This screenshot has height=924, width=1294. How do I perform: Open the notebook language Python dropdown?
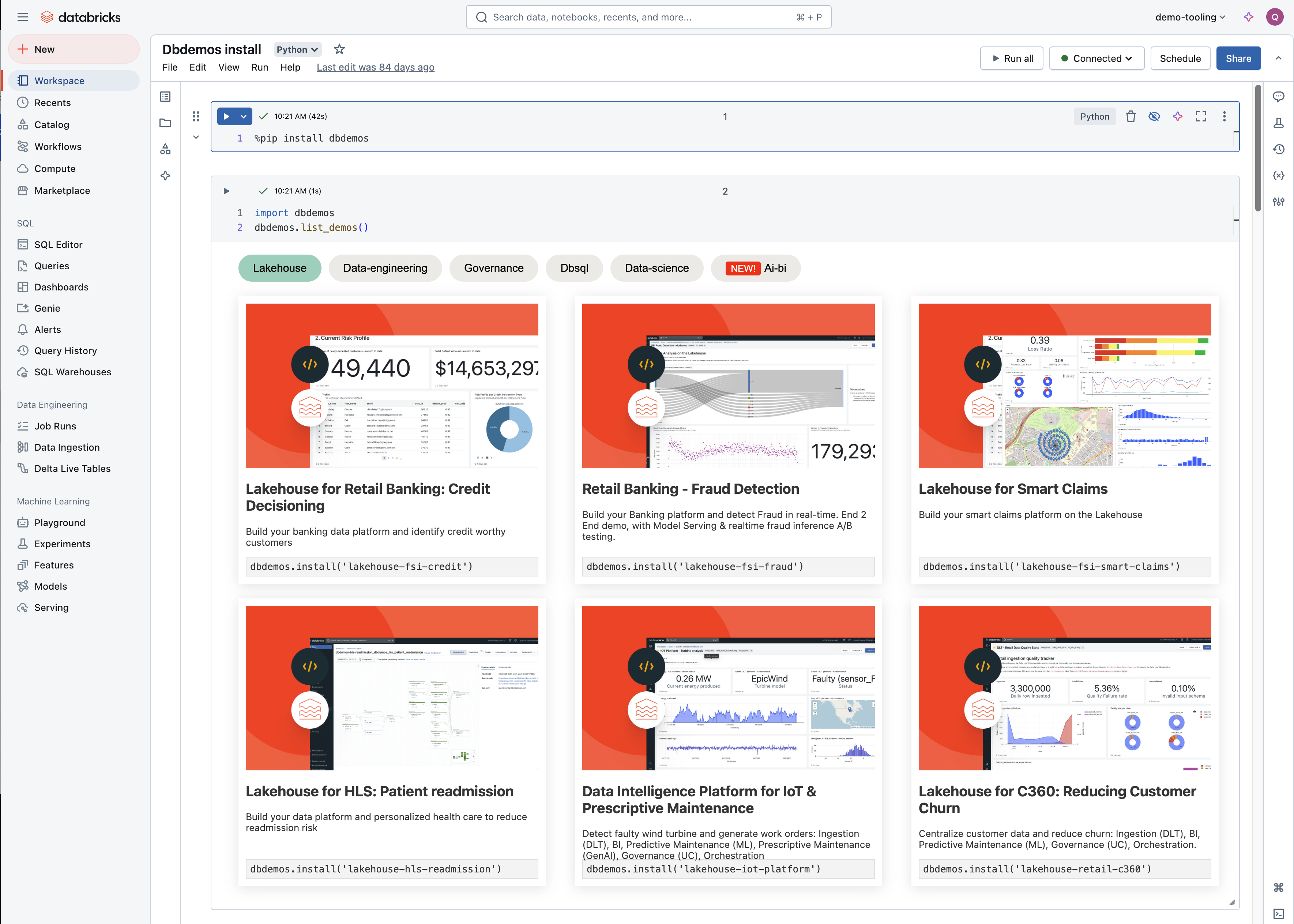coord(297,49)
